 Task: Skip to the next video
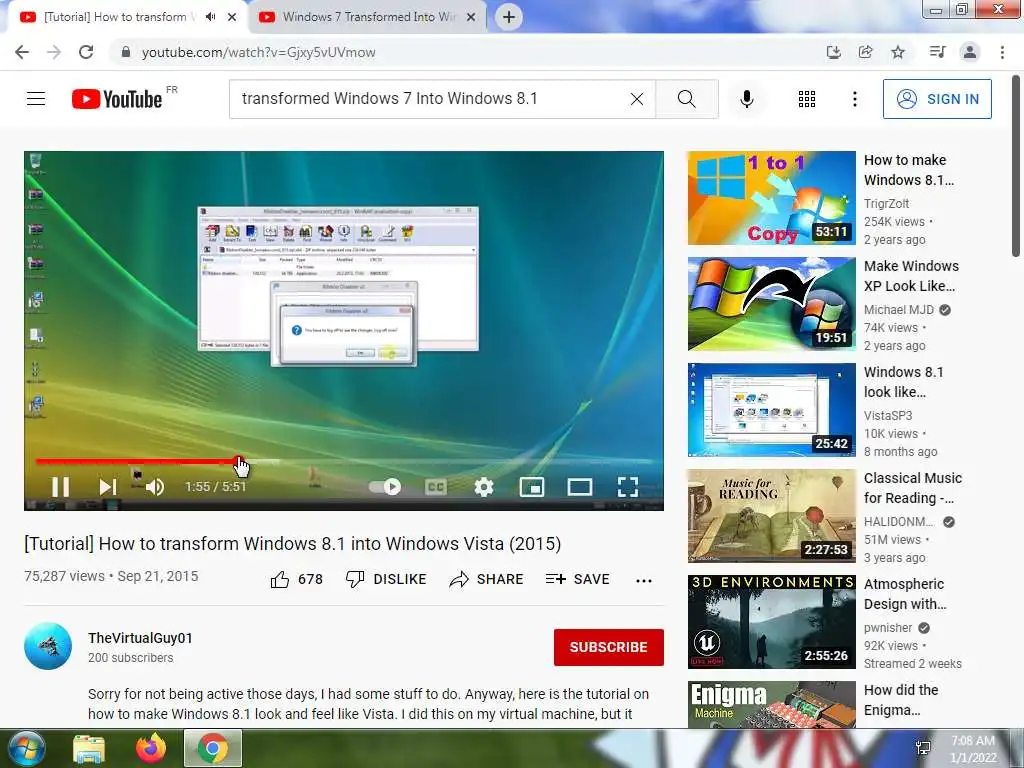[x=108, y=487]
